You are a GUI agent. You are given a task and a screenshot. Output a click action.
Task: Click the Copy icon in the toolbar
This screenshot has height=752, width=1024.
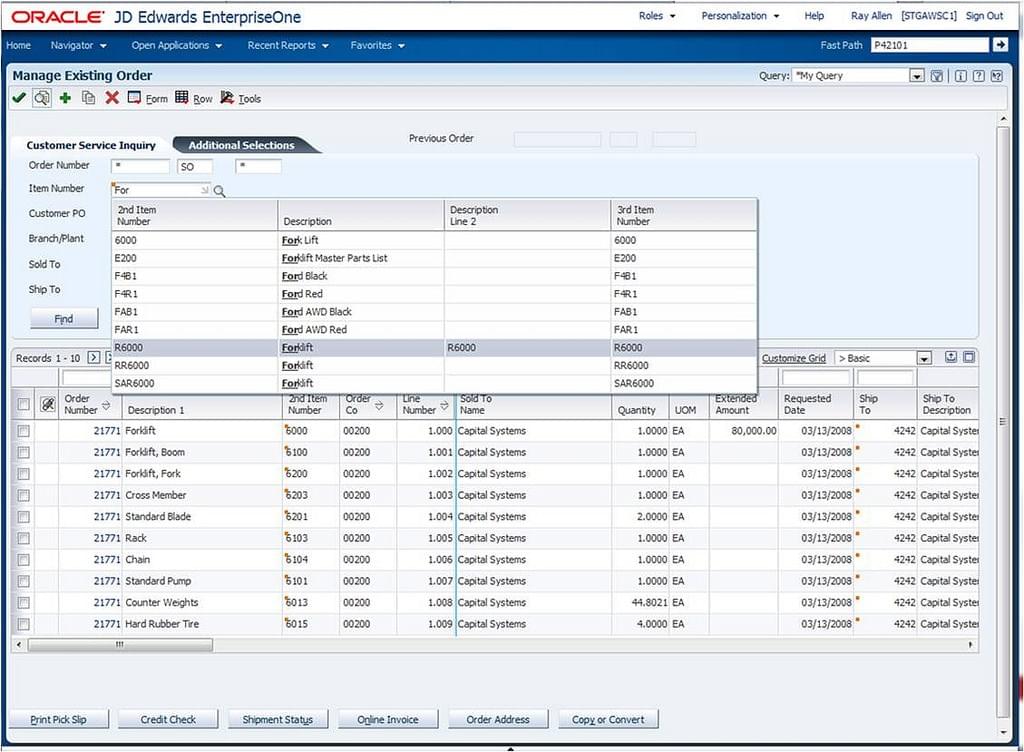[x=88, y=98]
